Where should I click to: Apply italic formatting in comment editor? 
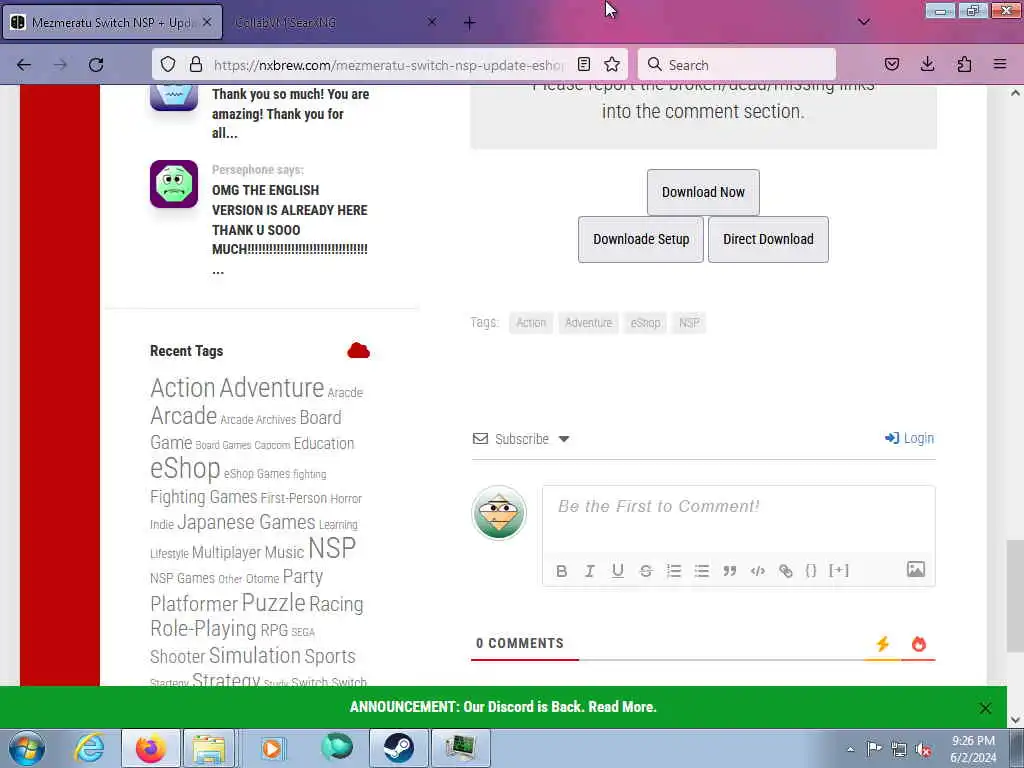pyautogui.click(x=590, y=571)
